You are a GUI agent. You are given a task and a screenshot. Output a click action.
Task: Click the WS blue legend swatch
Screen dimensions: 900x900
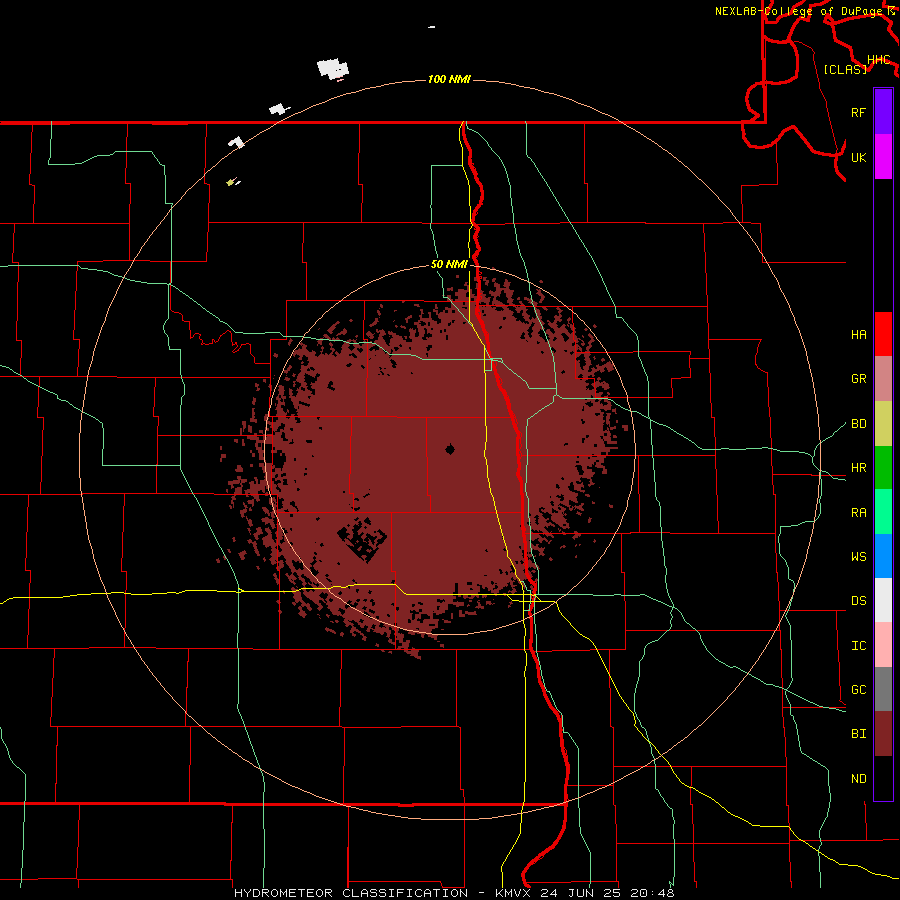coord(883,556)
